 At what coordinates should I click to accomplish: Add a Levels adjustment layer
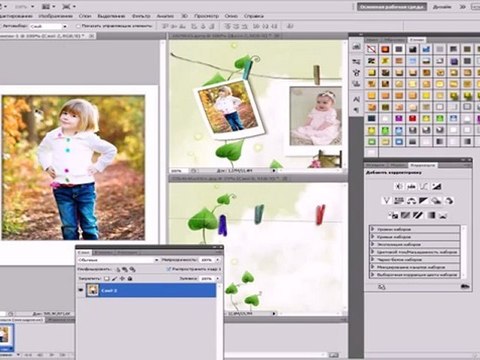[x=411, y=186]
